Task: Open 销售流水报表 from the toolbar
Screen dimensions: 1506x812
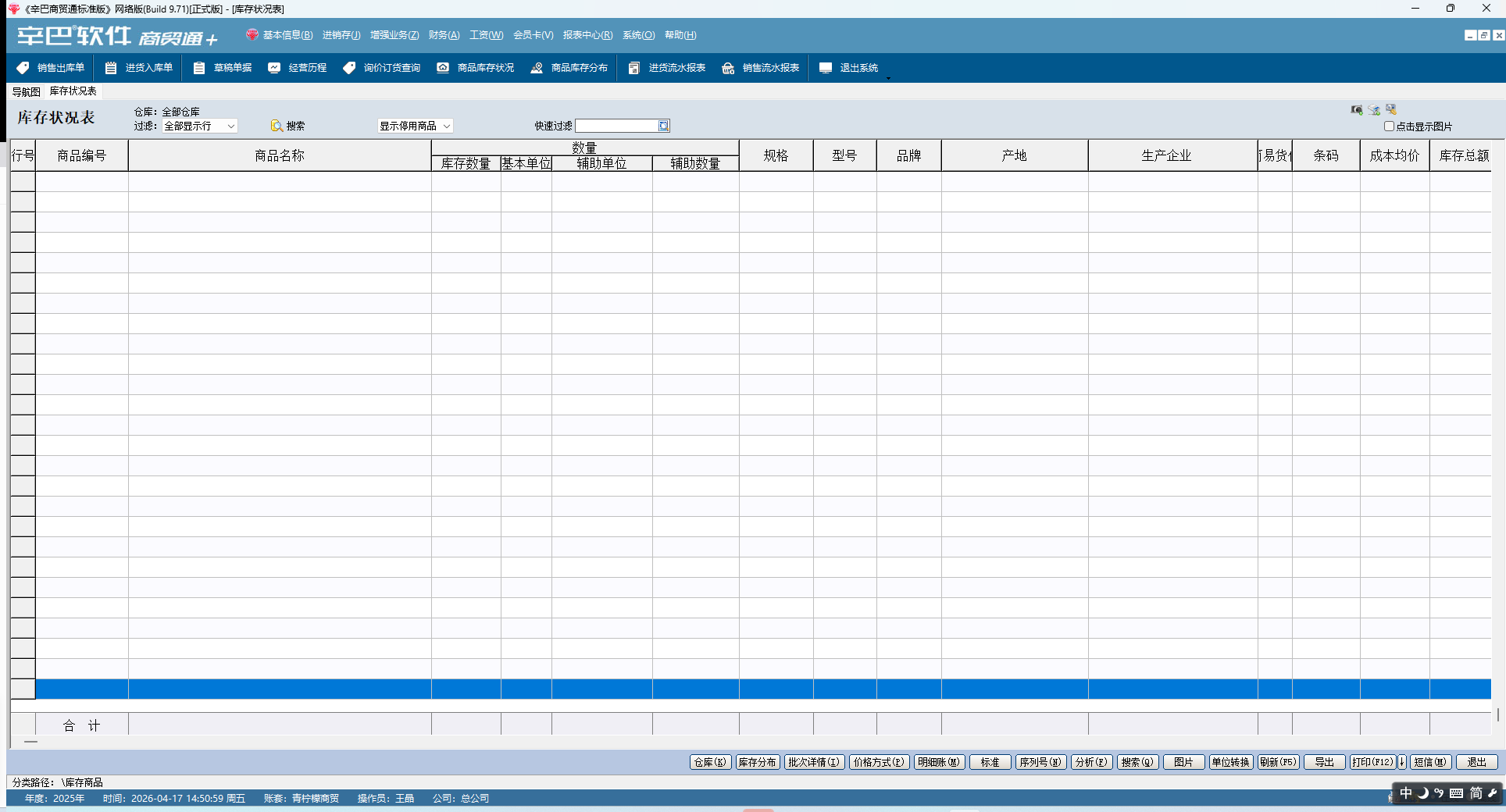Action: 761,68
